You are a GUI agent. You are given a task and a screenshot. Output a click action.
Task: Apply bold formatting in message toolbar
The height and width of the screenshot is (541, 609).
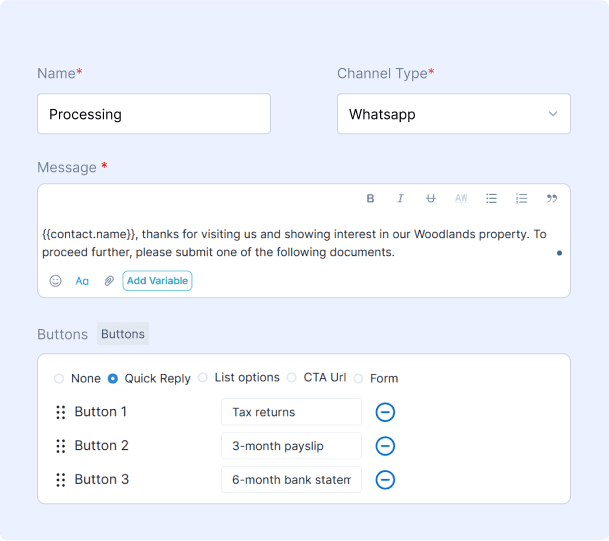pyautogui.click(x=370, y=199)
